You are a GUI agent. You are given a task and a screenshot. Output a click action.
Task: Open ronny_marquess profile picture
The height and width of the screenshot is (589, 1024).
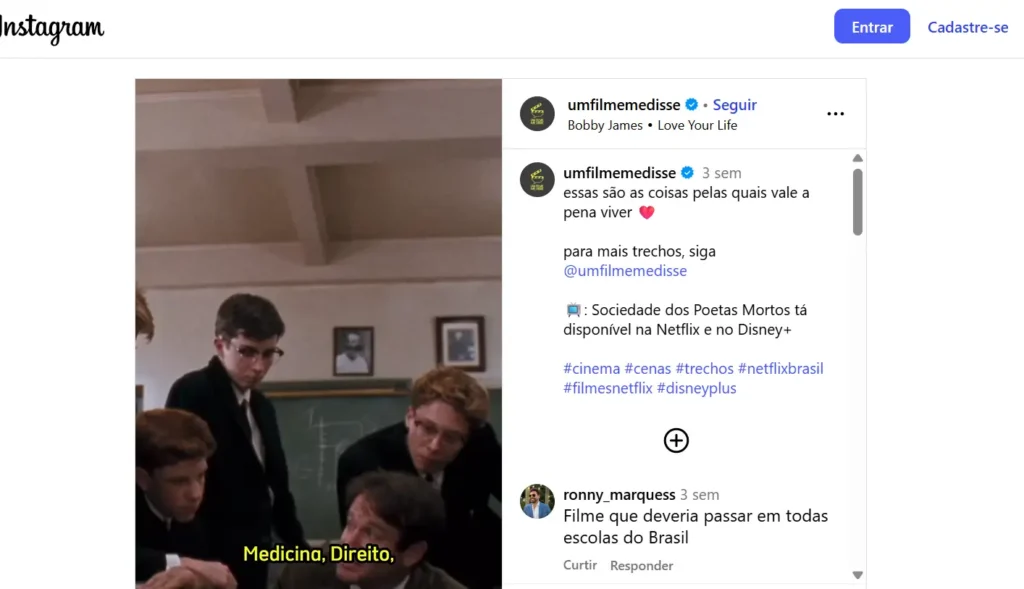pos(537,501)
